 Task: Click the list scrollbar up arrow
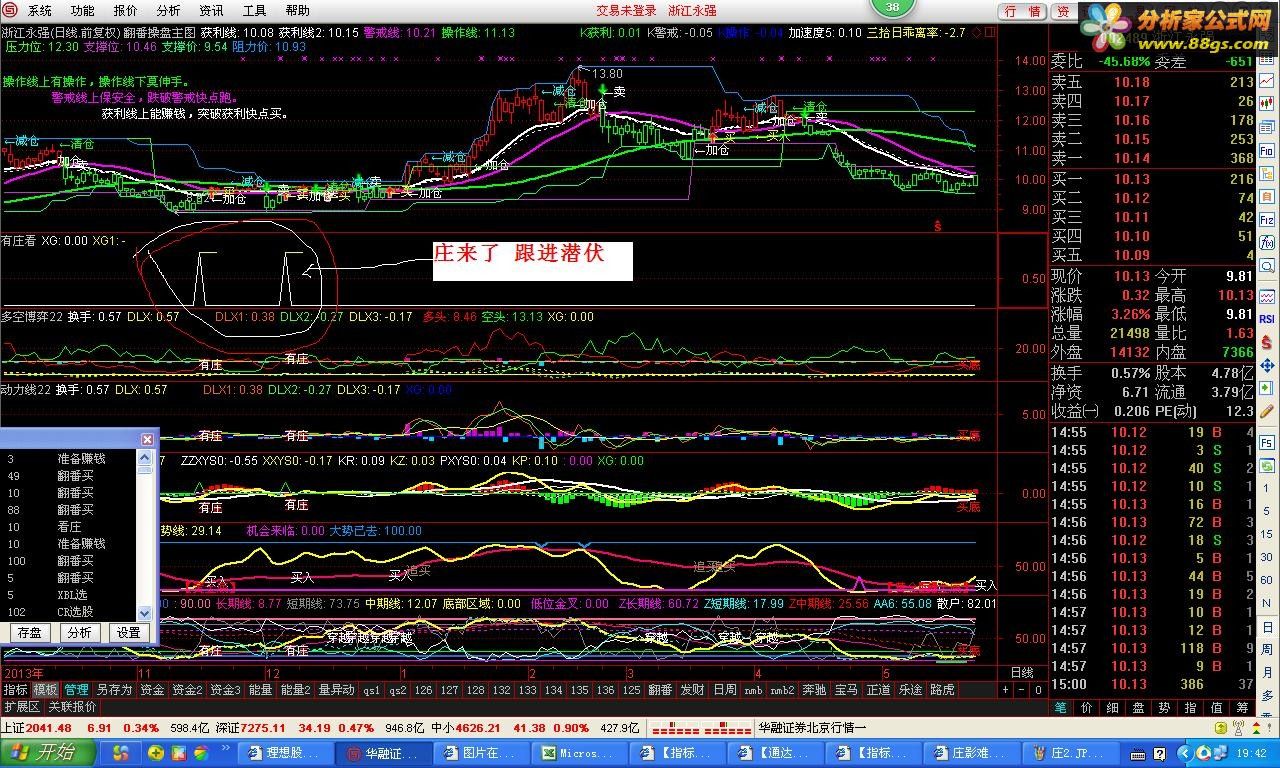pos(144,458)
